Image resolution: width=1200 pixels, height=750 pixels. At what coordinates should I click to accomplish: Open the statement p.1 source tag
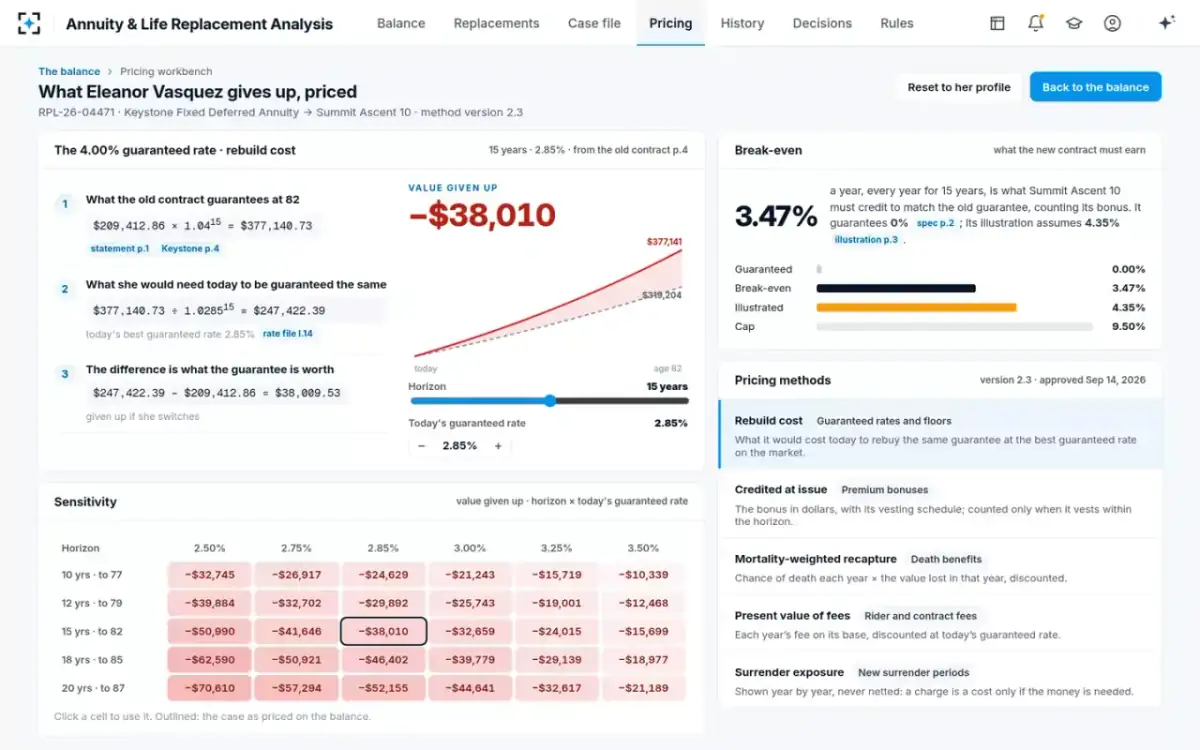pyautogui.click(x=120, y=248)
